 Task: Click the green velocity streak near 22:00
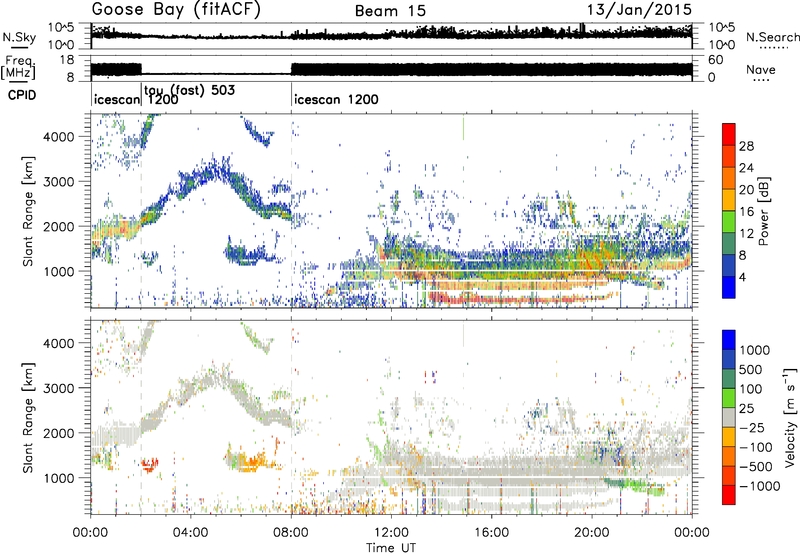point(635,486)
